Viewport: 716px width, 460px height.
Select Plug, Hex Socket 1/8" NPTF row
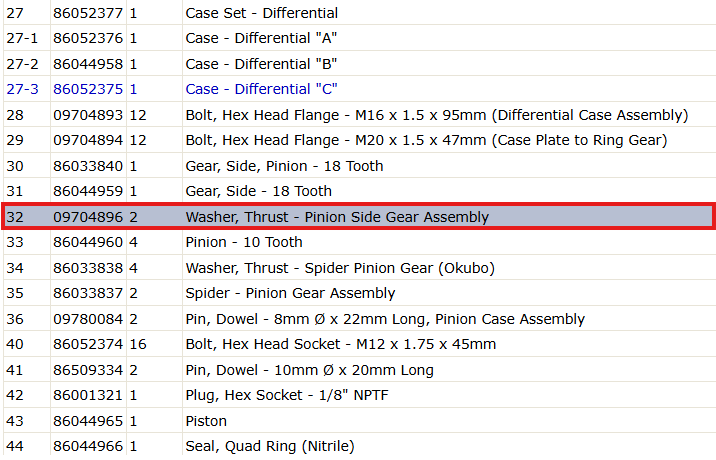(360, 395)
